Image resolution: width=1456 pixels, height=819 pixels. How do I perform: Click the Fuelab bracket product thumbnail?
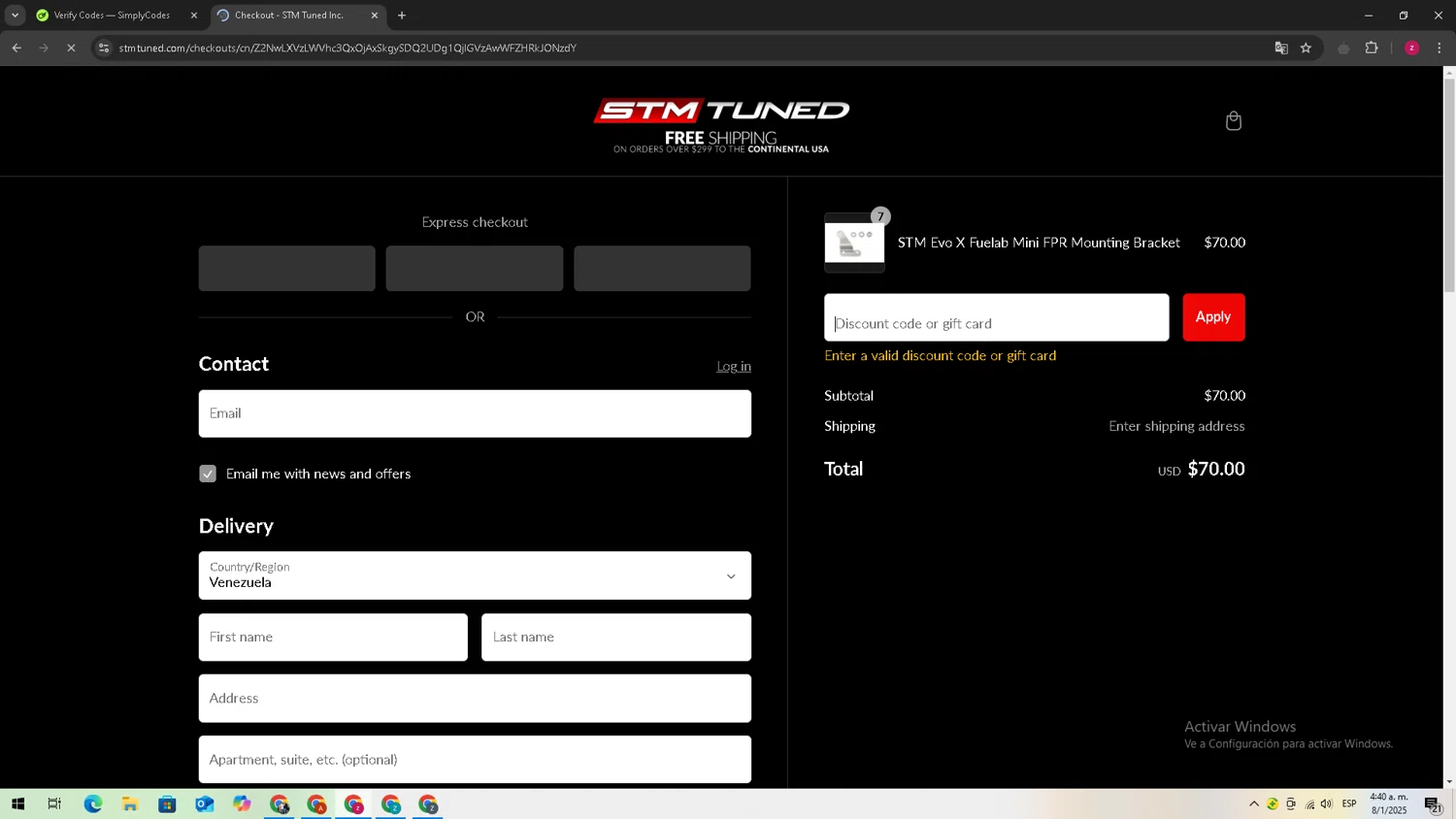[854, 243]
